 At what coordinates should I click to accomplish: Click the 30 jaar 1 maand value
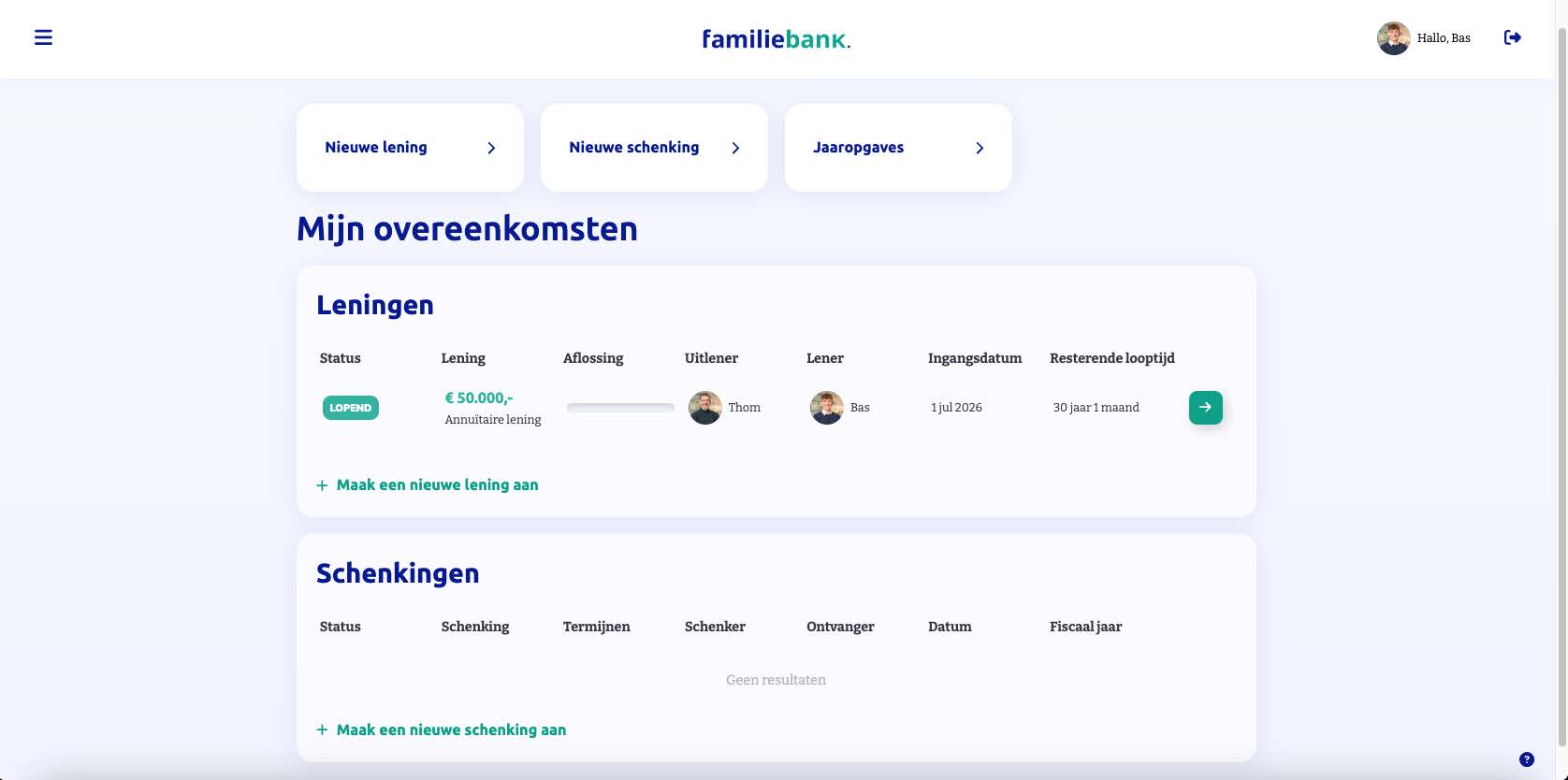1096,408
